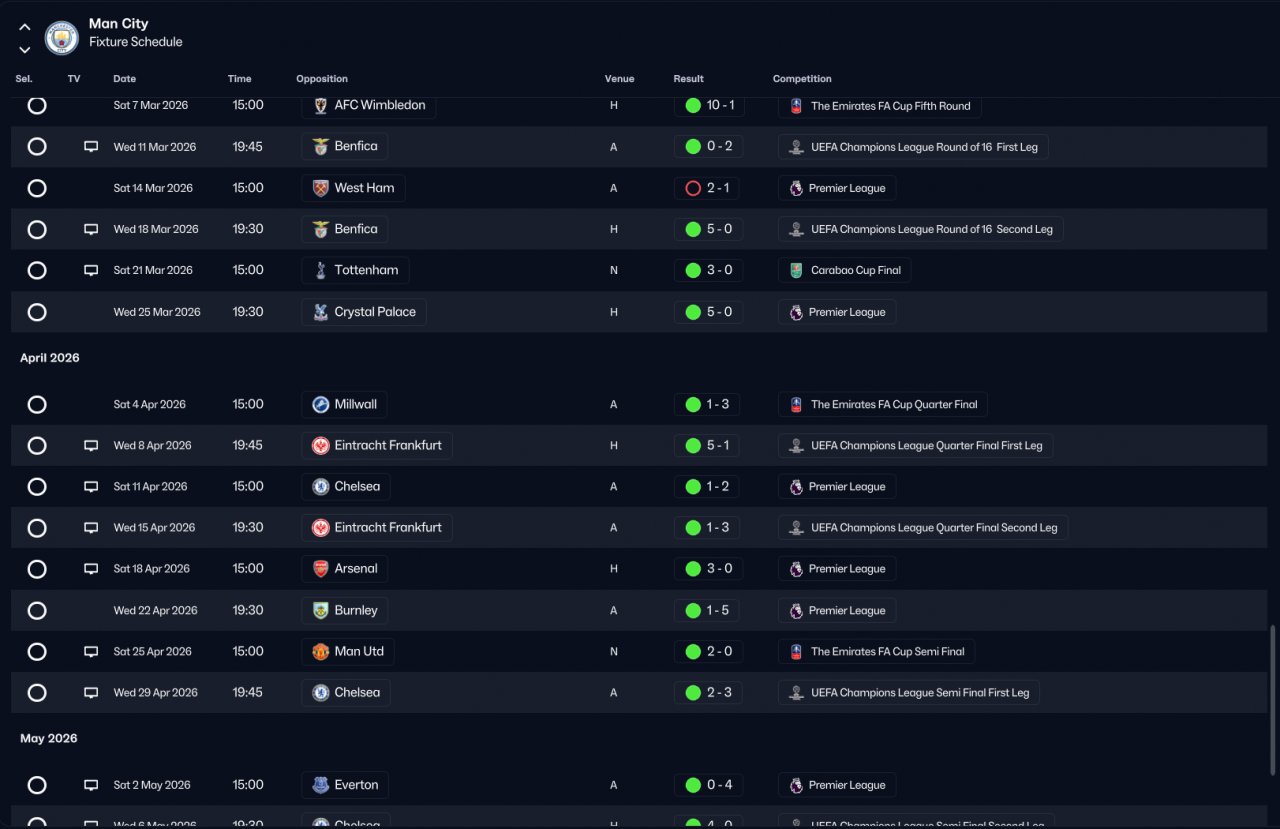Select the West Ham fixture radio button
The image size is (1280, 829).
(37, 188)
